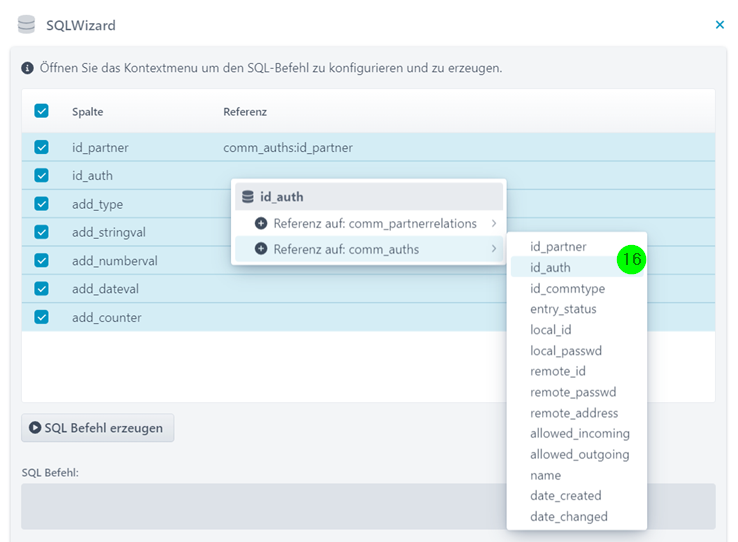
Task: Uncheck the add_counter column checkbox
Action: [41, 317]
